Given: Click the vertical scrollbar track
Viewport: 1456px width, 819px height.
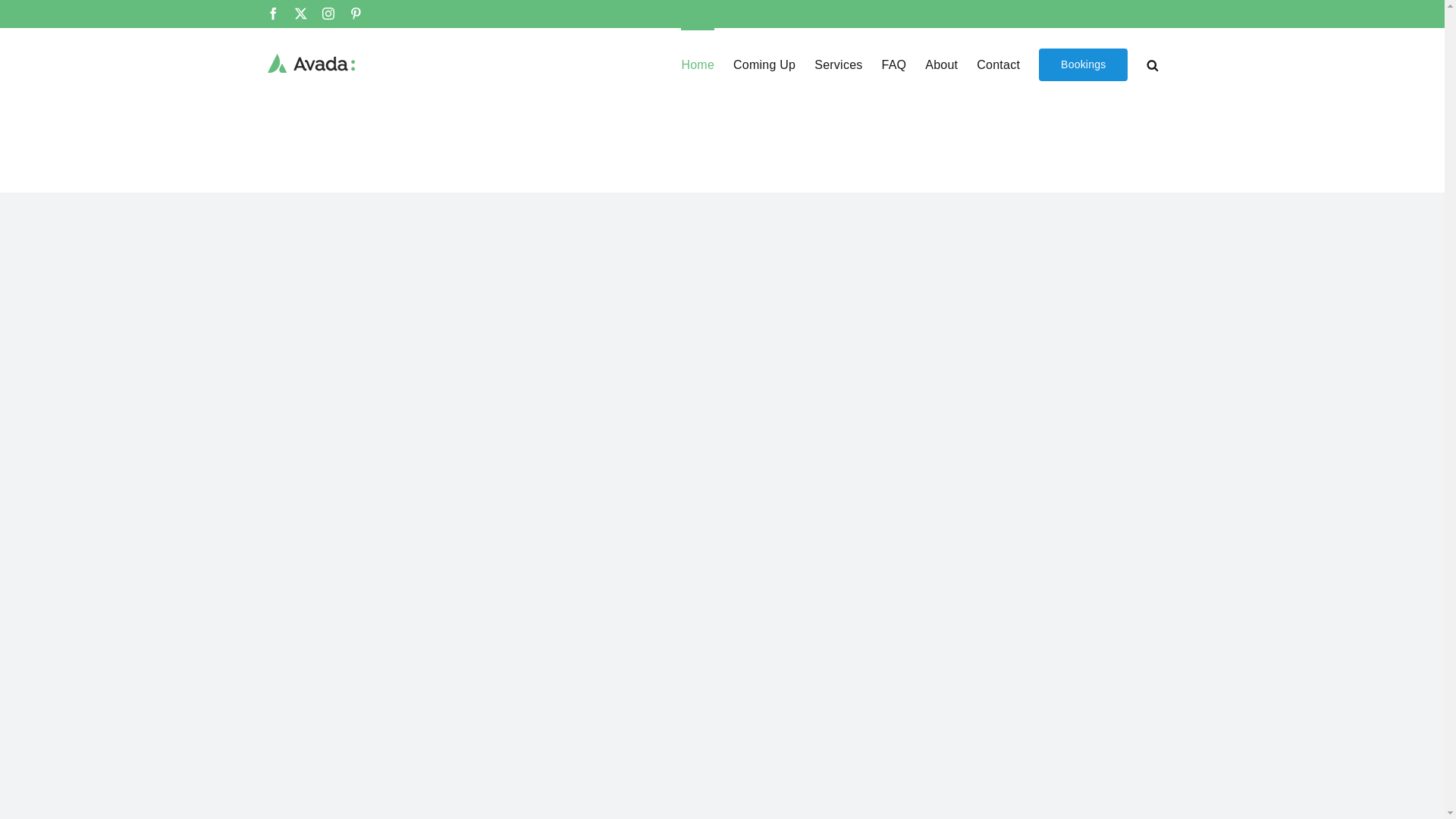Looking at the screenshot, I should (x=1450, y=409).
